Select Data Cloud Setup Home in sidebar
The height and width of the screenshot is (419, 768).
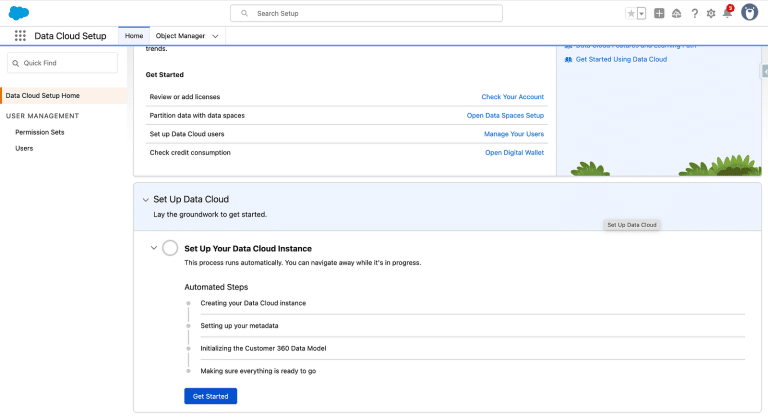click(64, 96)
